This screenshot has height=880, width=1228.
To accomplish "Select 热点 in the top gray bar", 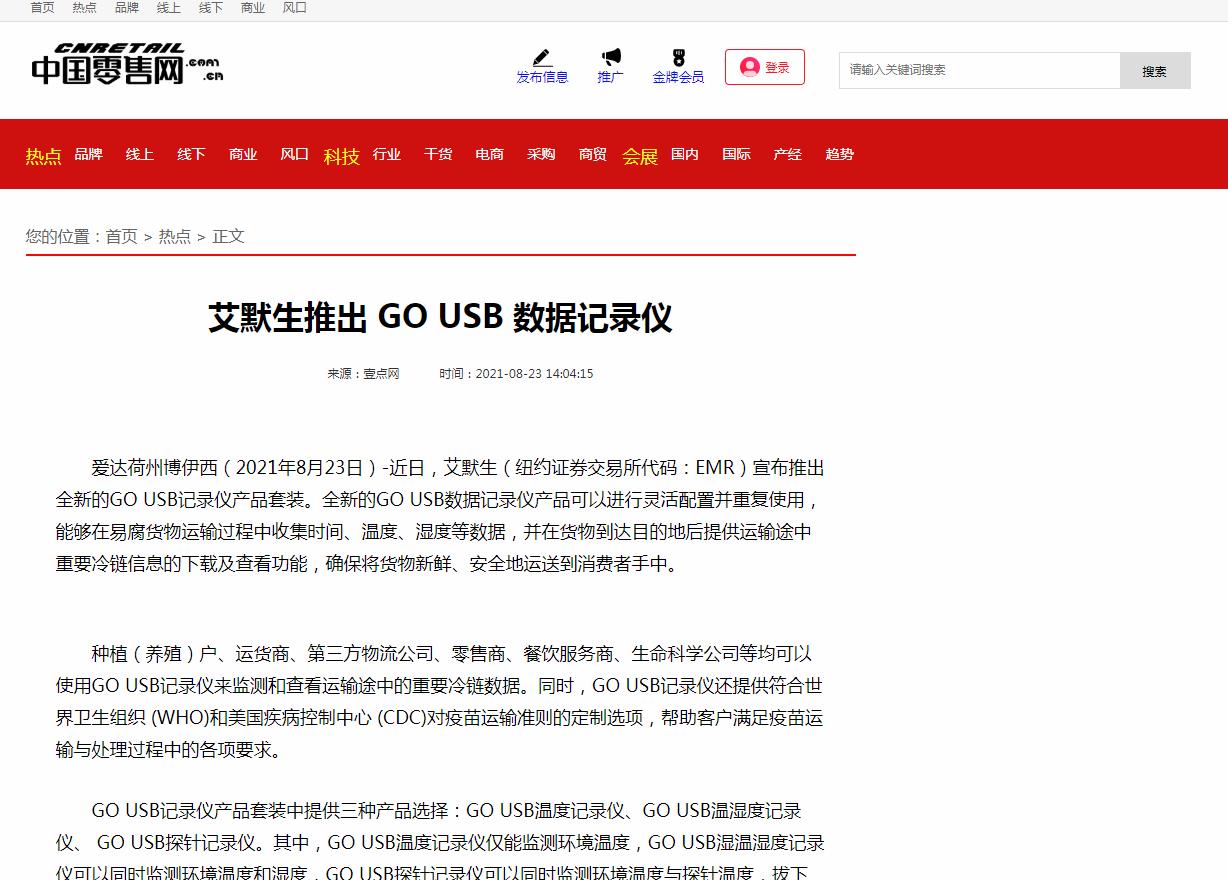I will [84, 8].
